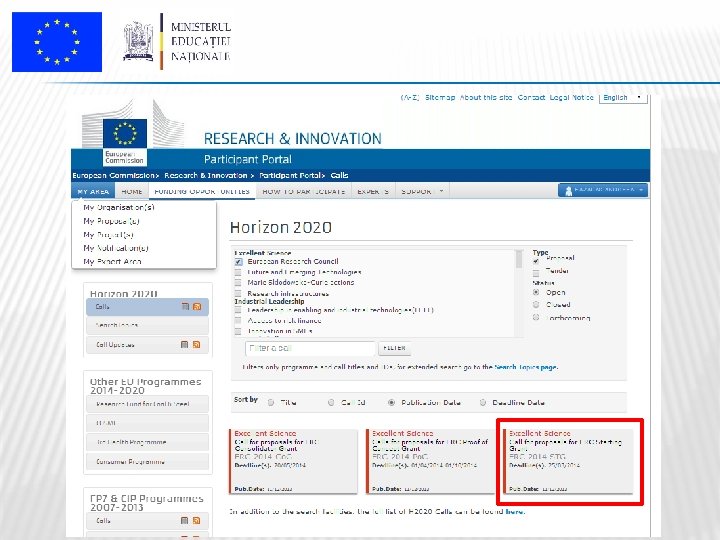Open Sitemap link in header
720x540 pixels.
440,97
